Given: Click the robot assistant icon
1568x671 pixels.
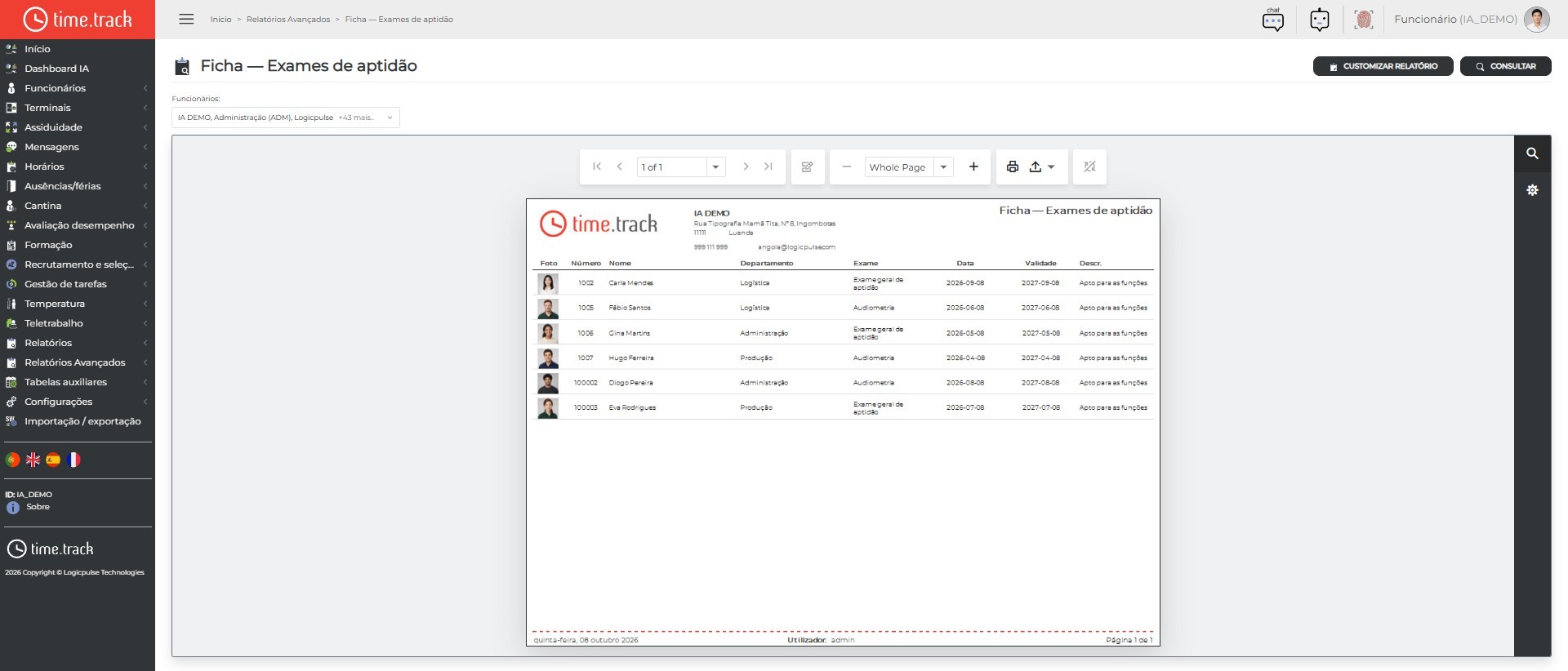Looking at the screenshot, I should pyautogui.click(x=1320, y=20).
